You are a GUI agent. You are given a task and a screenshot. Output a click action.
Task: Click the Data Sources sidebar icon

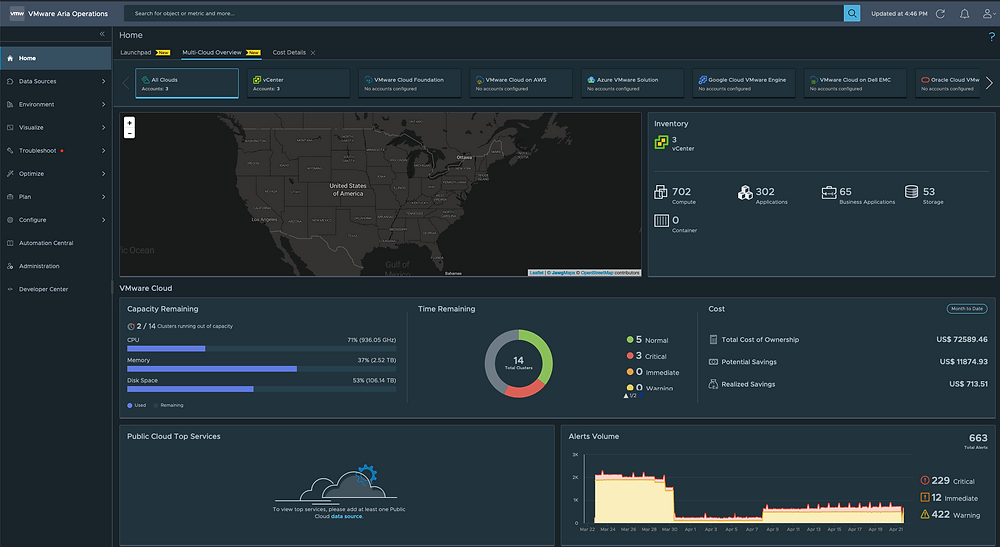point(10,81)
